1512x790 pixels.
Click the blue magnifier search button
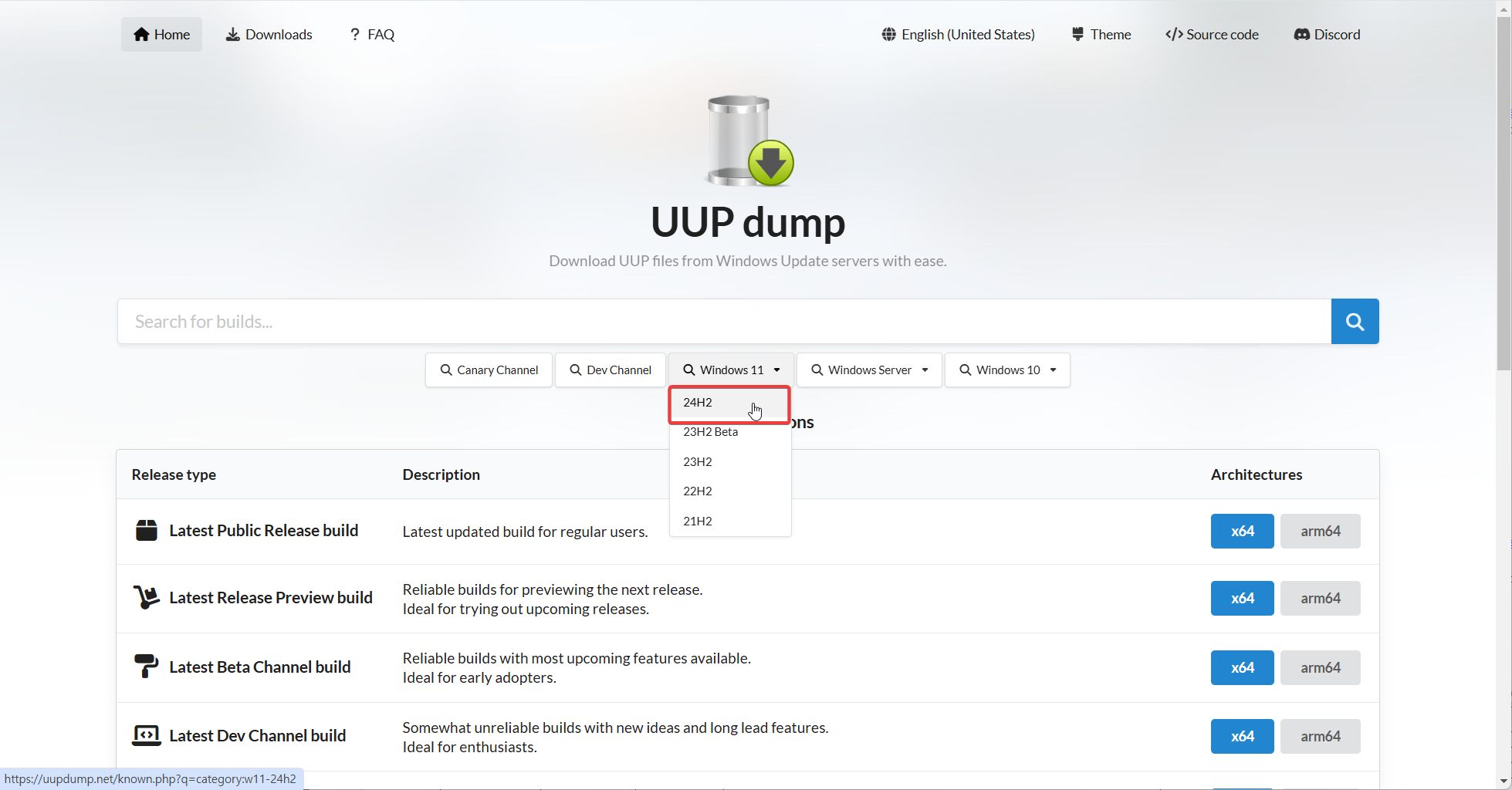click(1355, 322)
